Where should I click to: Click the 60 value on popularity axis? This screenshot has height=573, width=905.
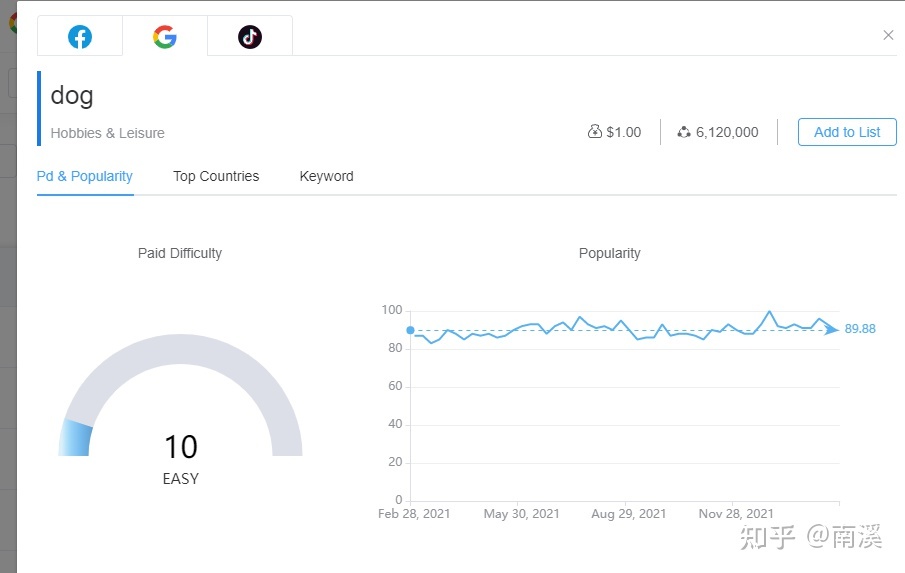(x=395, y=386)
